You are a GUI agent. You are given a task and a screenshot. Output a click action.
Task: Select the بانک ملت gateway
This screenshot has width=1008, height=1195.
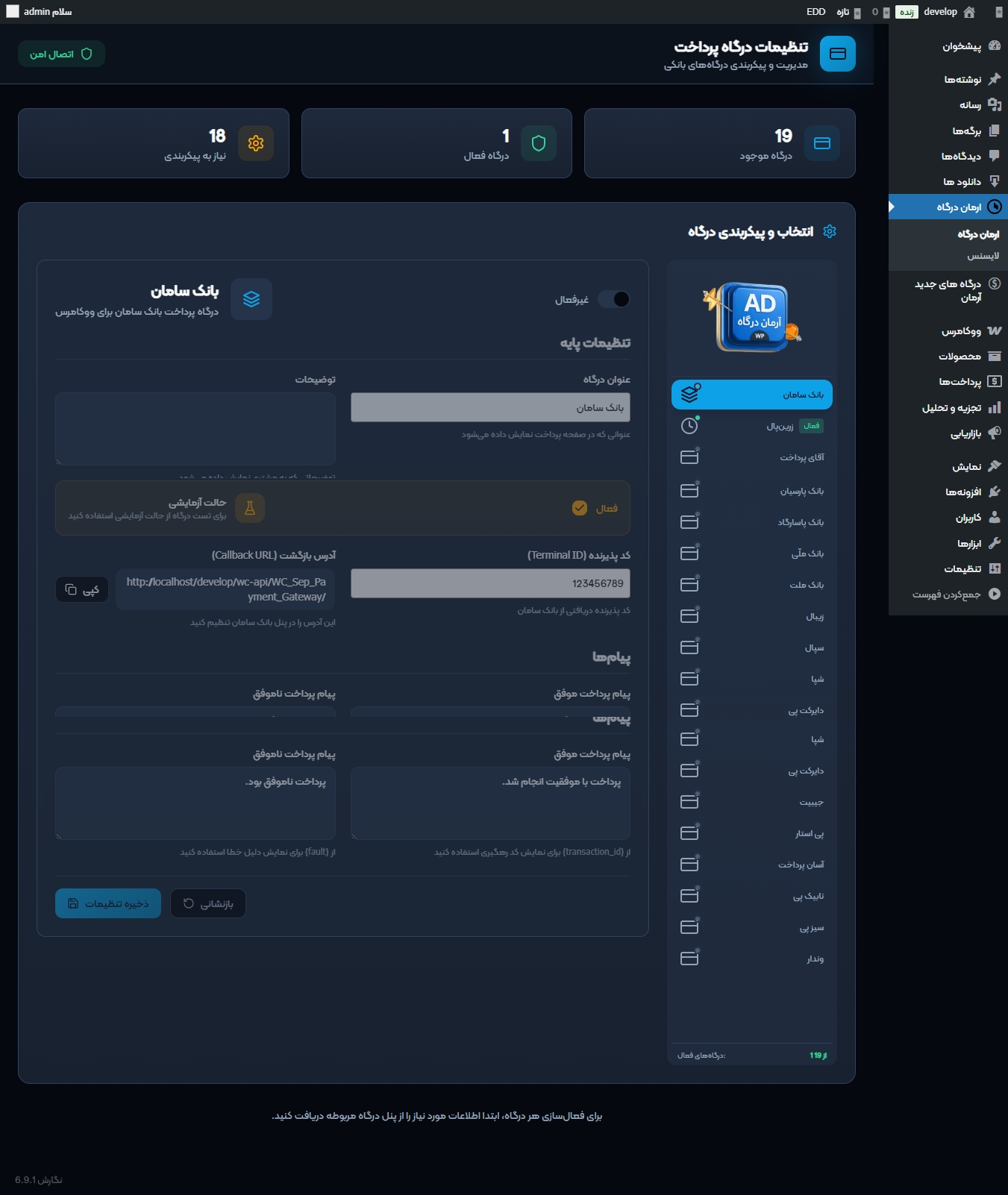[x=752, y=585]
